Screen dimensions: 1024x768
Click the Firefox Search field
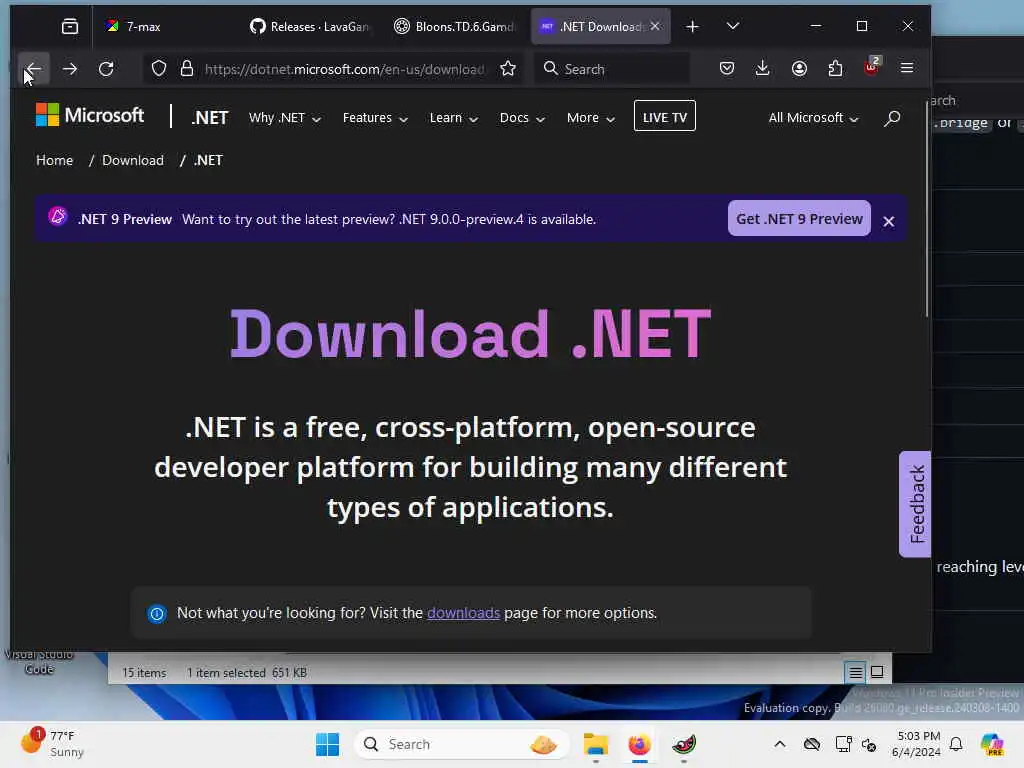tap(613, 69)
